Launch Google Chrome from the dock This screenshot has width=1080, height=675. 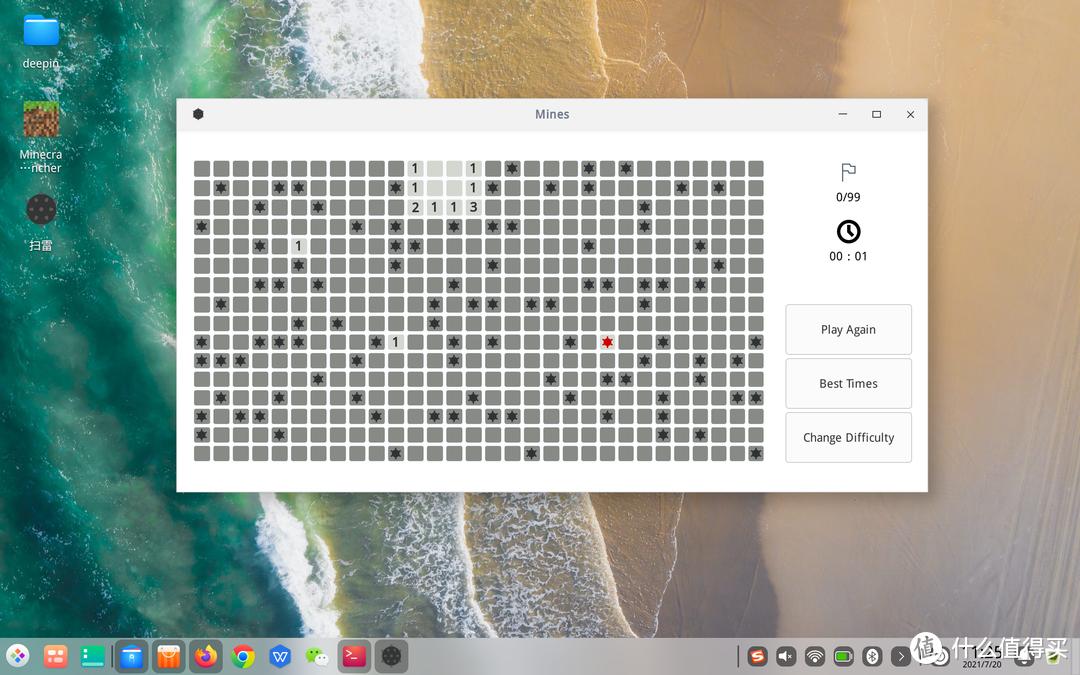click(x=243, y=657)
